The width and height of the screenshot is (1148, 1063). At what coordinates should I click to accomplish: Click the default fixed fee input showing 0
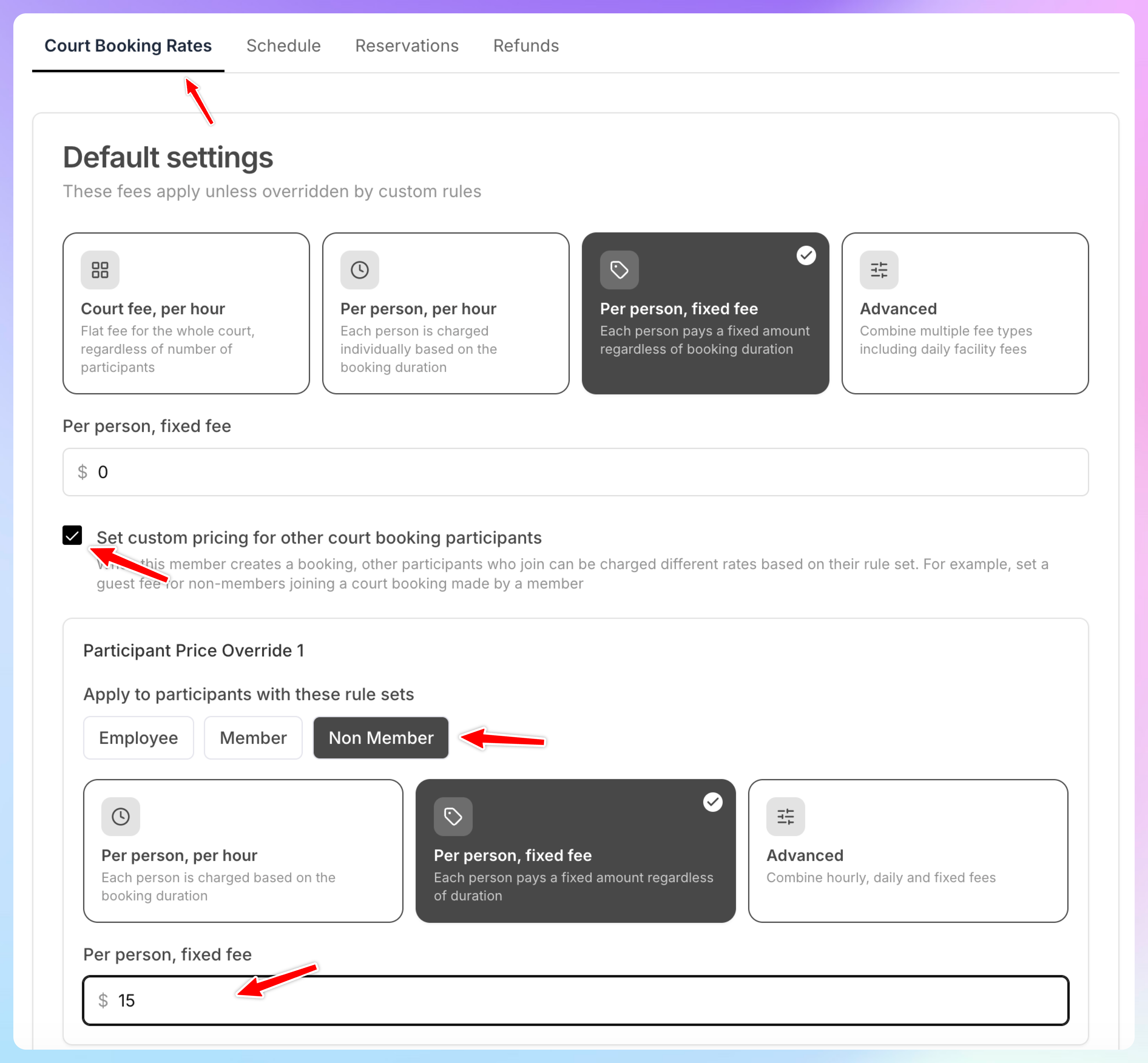(x=576, y=472)
